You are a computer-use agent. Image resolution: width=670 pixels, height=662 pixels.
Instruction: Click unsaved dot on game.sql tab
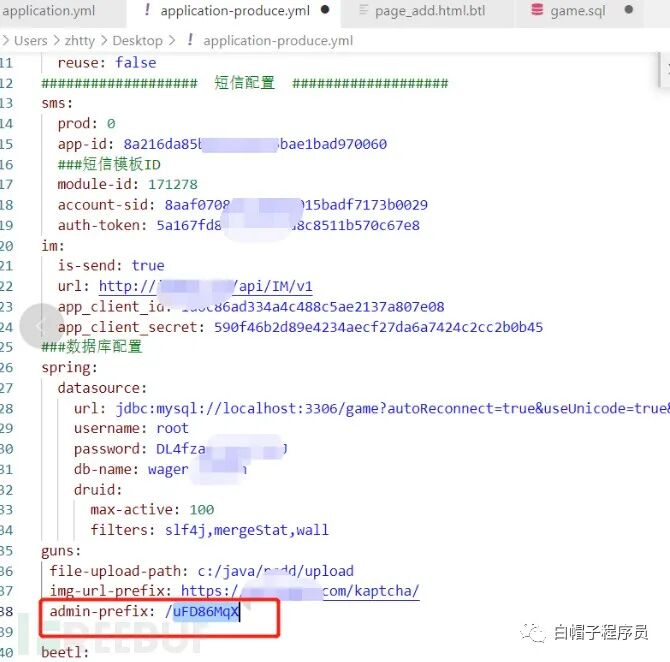tap(629, 9)
